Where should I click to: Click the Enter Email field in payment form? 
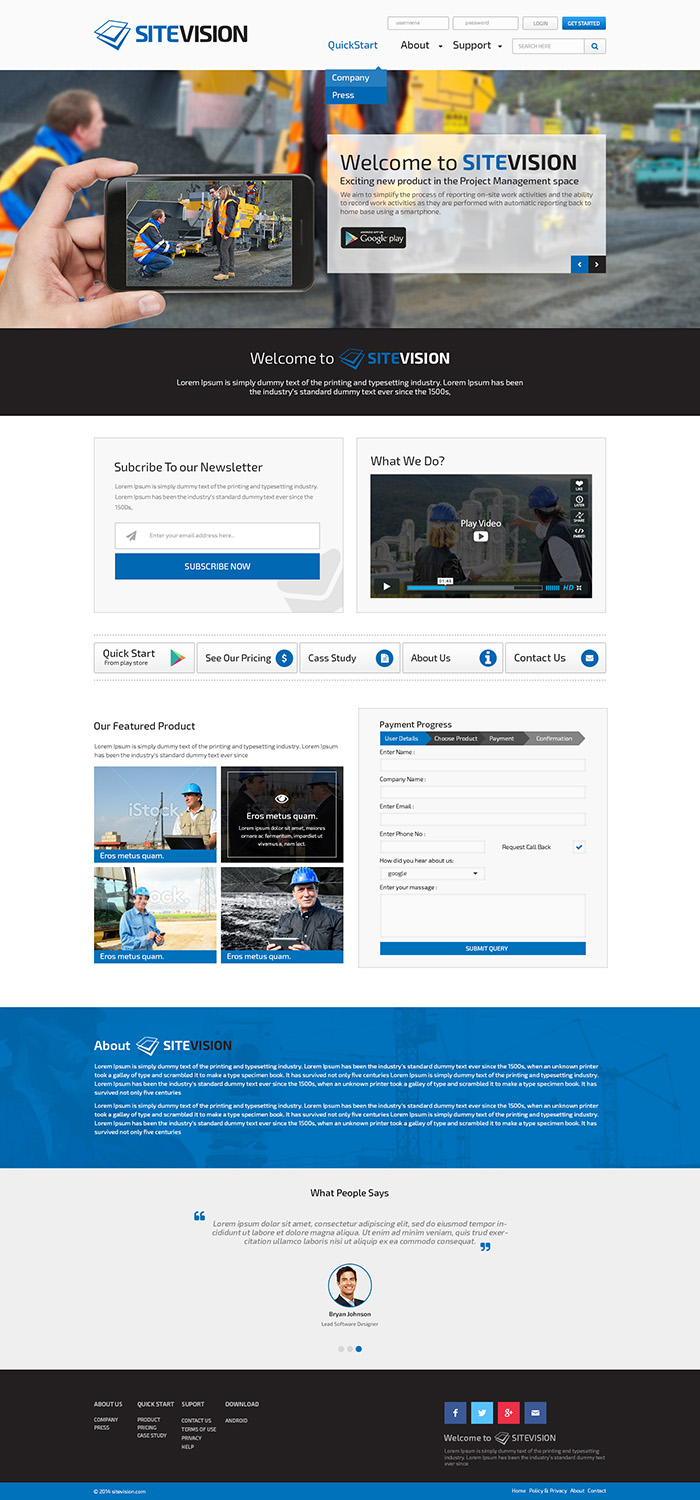click(483, 819)
